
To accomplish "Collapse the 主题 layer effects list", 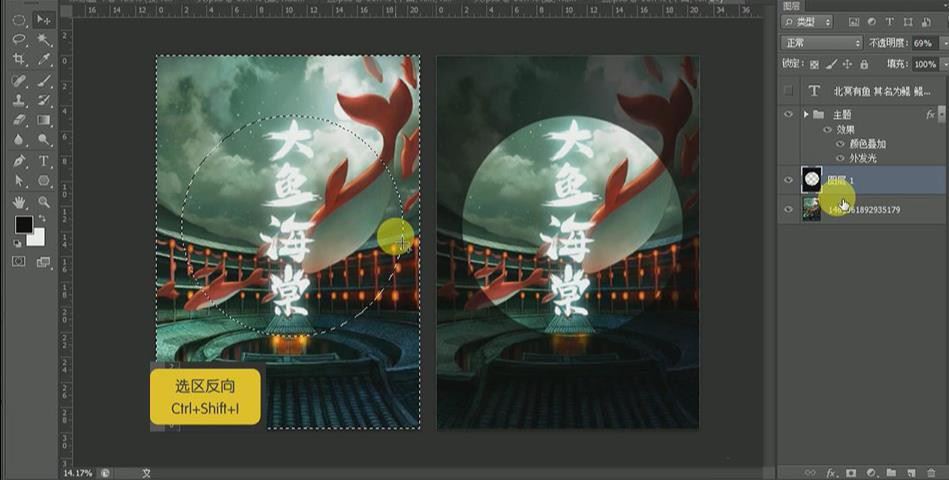I will pyautogui.click(x=941, y=114).
